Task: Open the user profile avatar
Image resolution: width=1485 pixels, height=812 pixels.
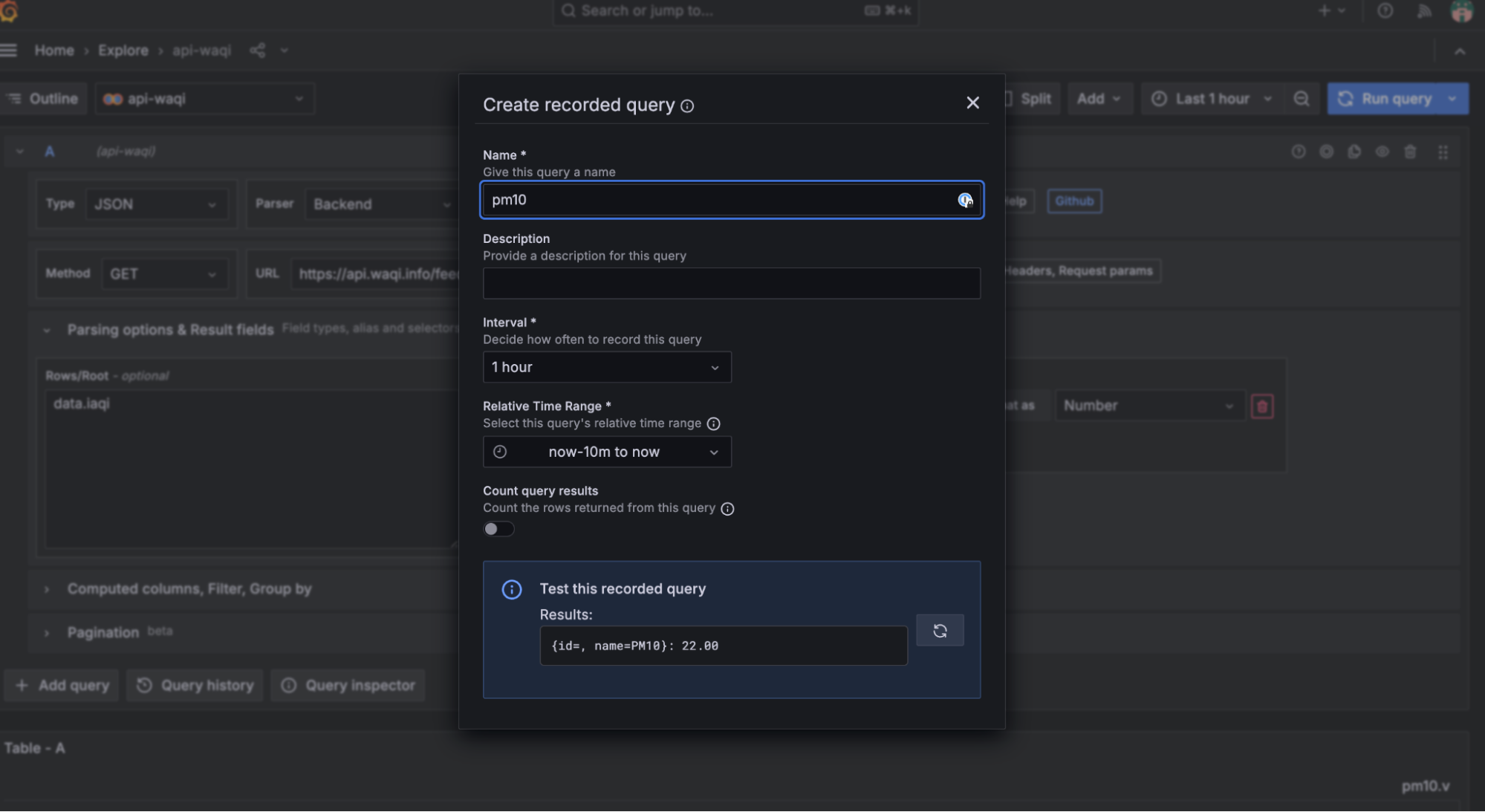Action: [1460, 10]
